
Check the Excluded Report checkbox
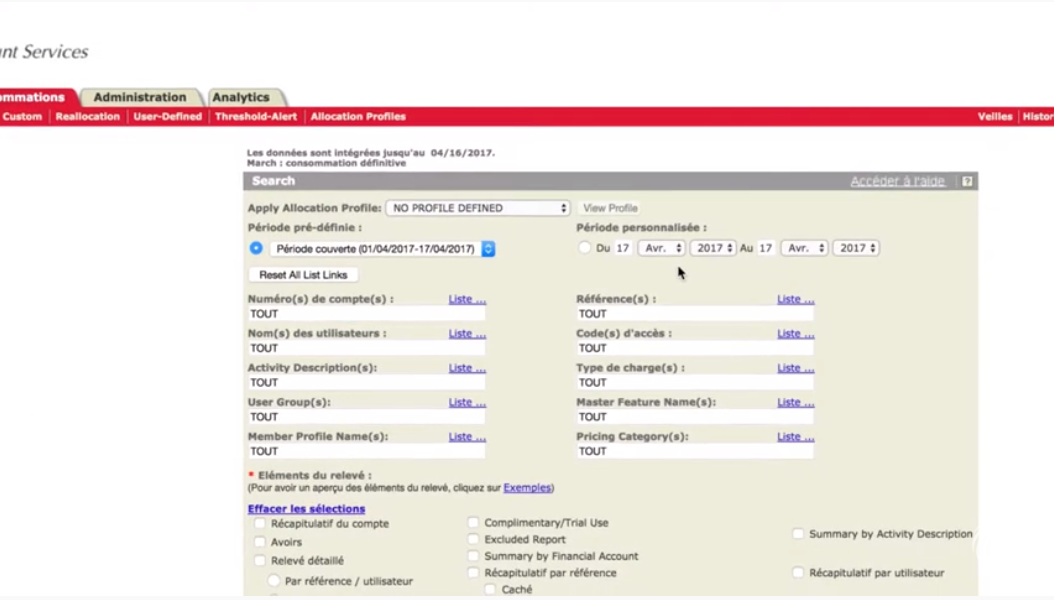coord(473,539)
